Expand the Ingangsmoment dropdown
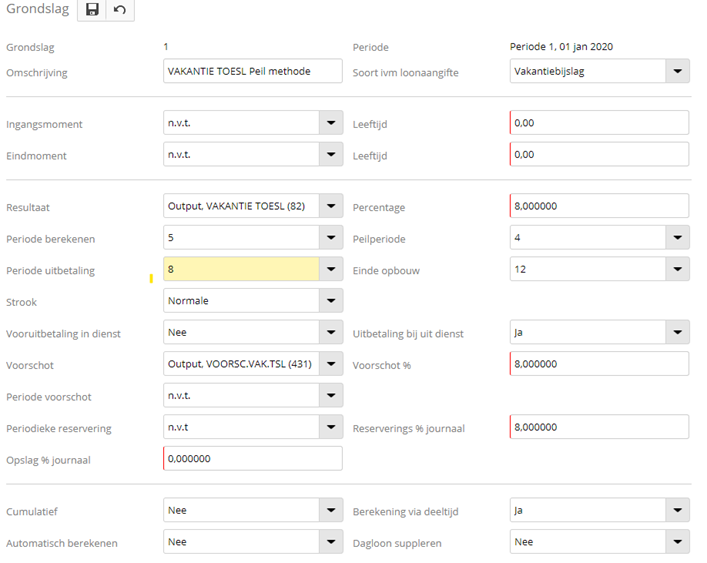This screenshot has width=707, height=563. [x=331, y=123]
